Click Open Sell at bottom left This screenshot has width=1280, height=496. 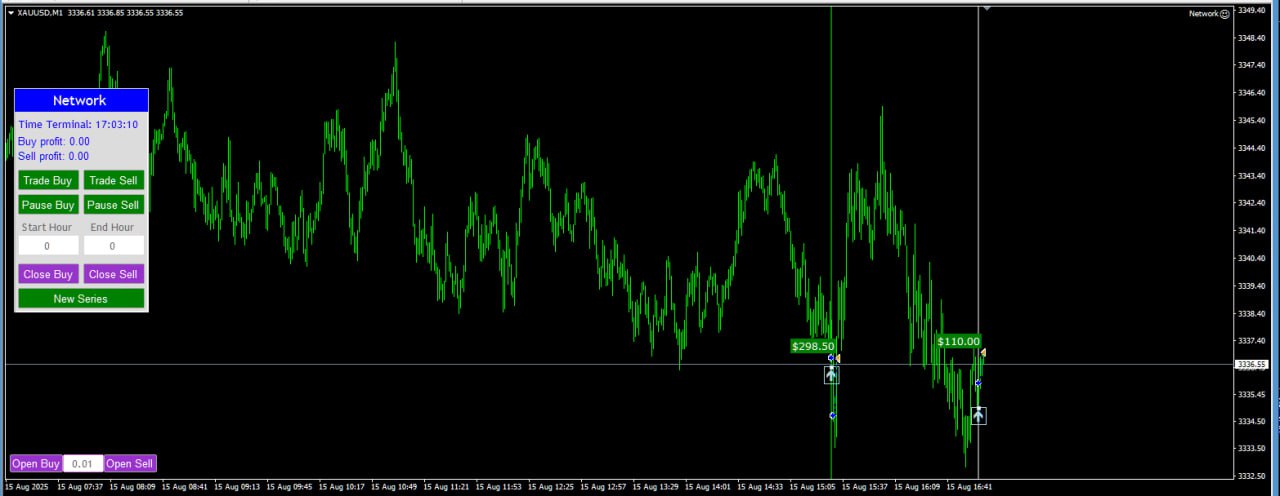click(x=130, y=463)
